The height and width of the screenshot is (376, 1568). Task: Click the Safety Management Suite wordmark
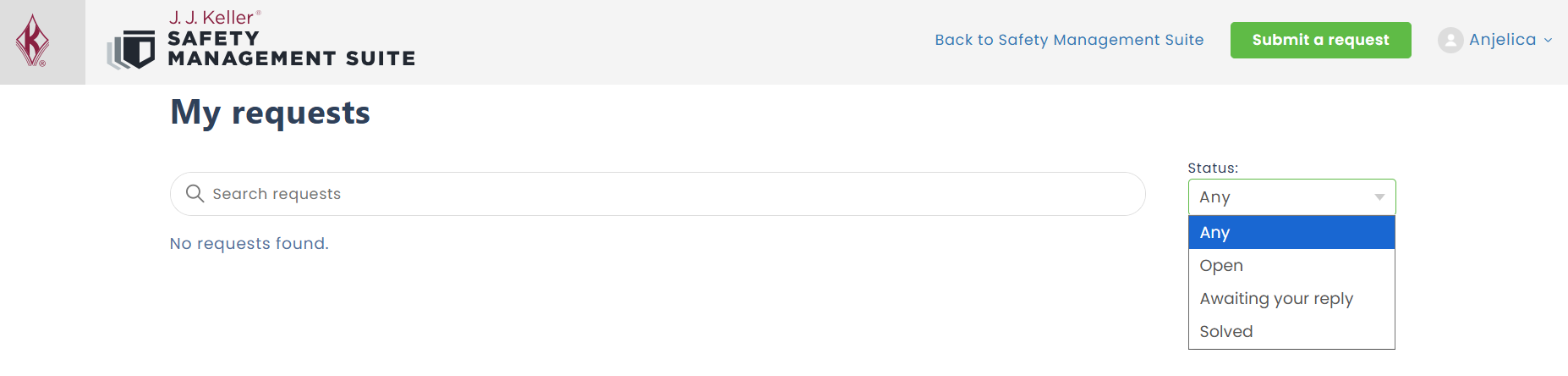[x=291, y=49]
